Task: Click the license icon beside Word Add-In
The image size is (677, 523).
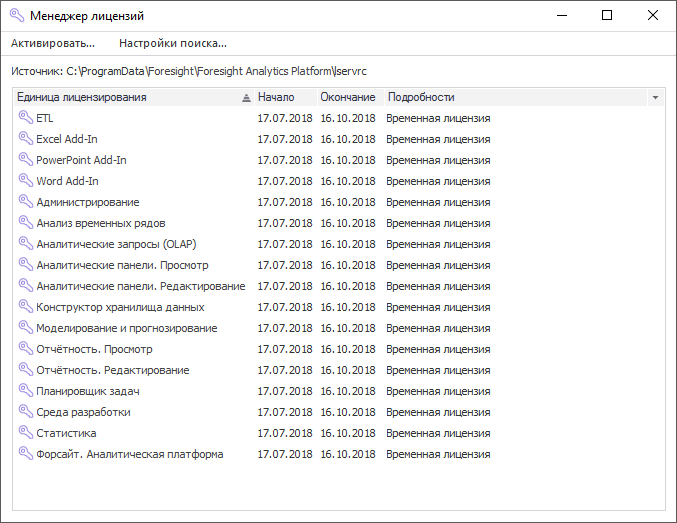Action: pos(25,181)
